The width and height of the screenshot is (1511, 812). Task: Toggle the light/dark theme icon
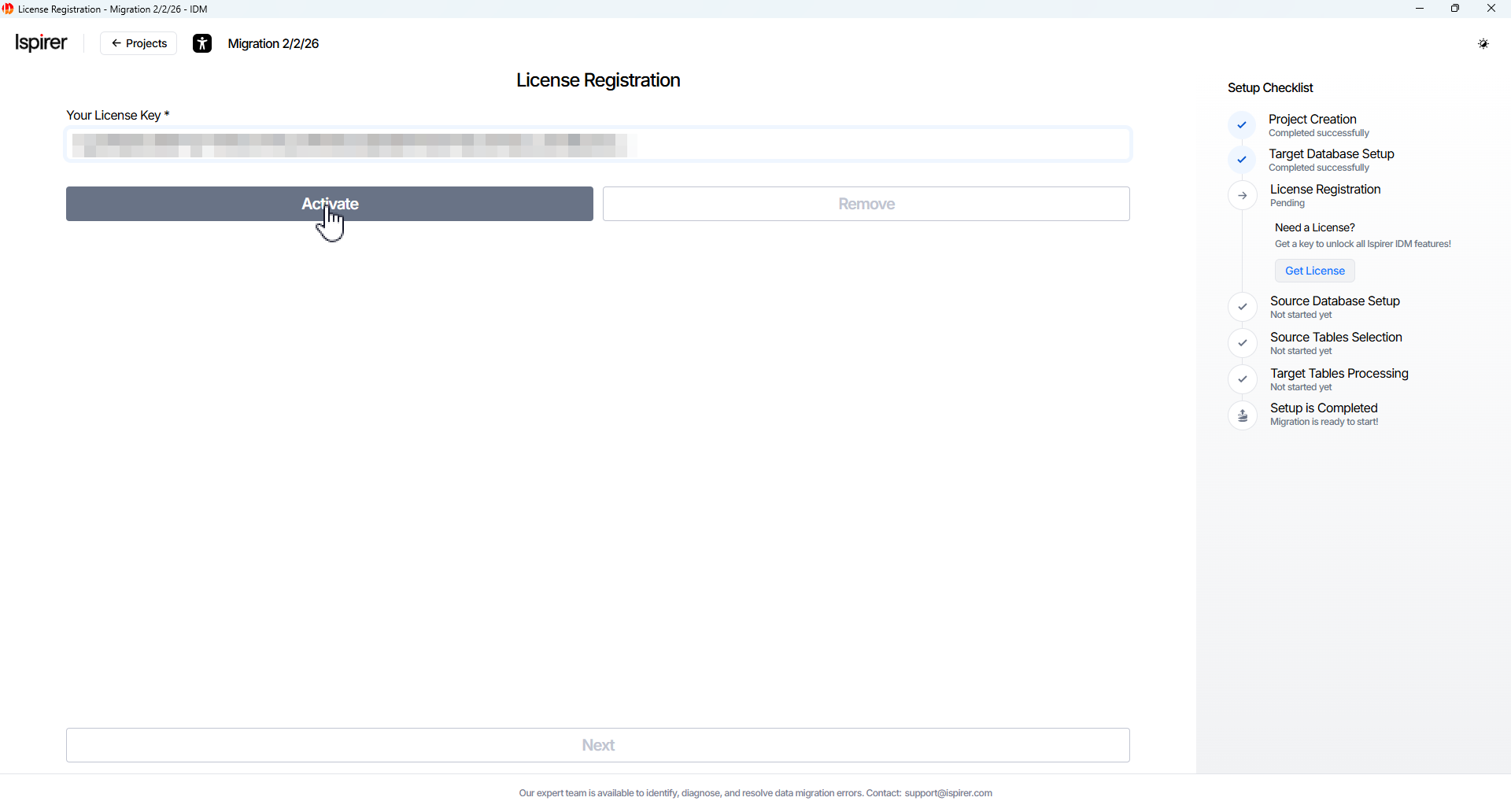click(1483, 44)
